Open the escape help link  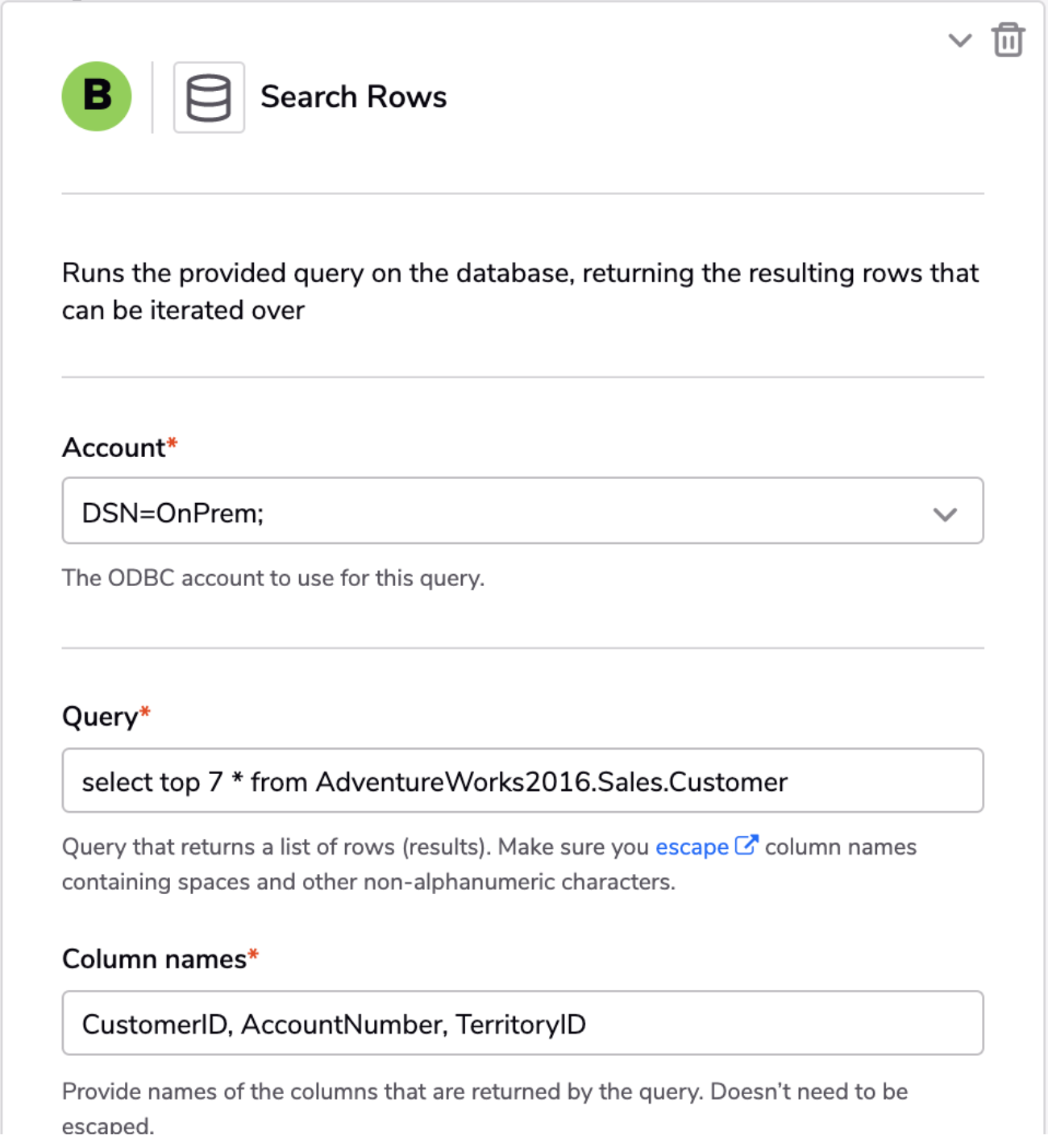[692, 847]
